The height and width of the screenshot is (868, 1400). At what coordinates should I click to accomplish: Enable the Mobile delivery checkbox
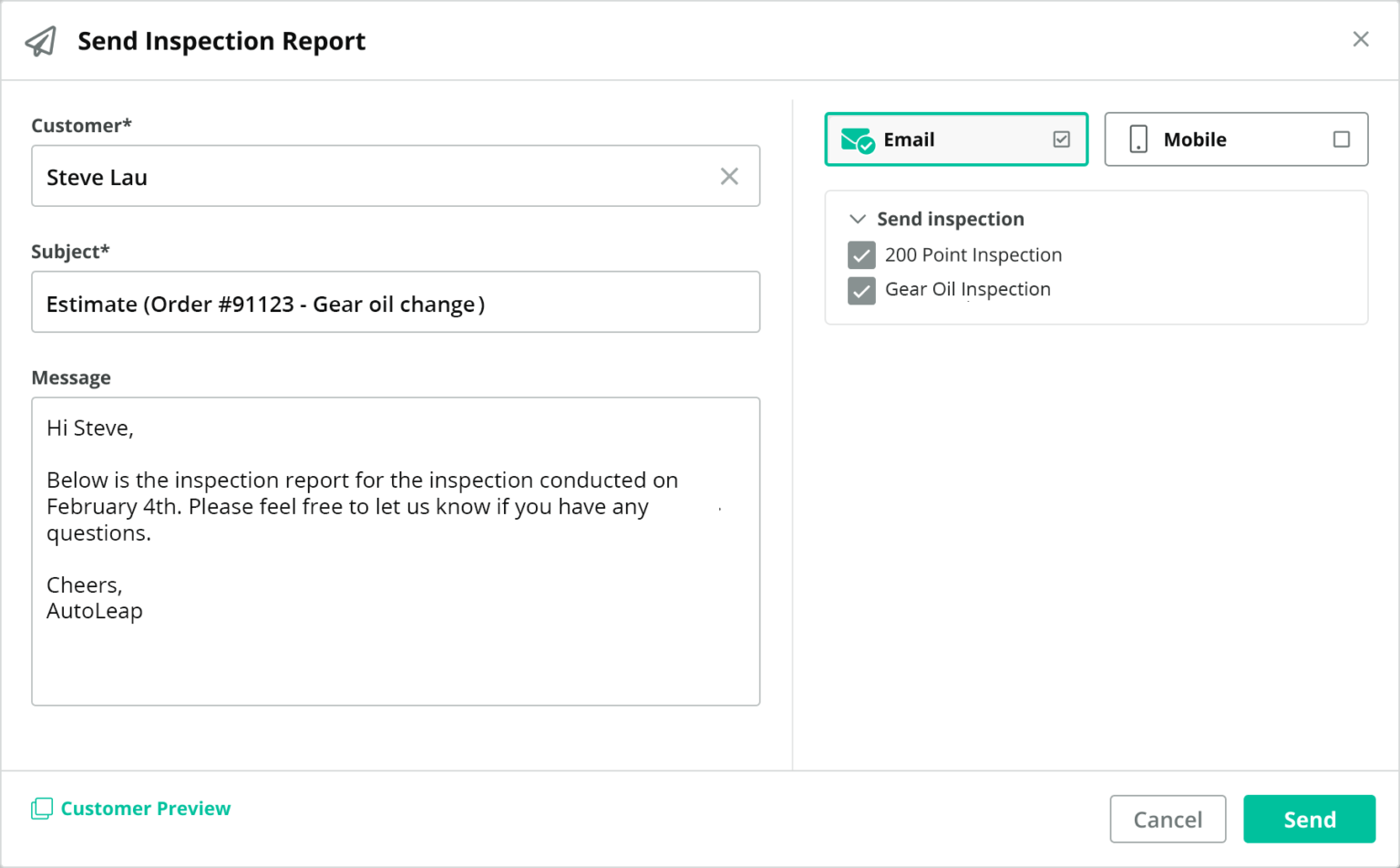point(1342,139)
